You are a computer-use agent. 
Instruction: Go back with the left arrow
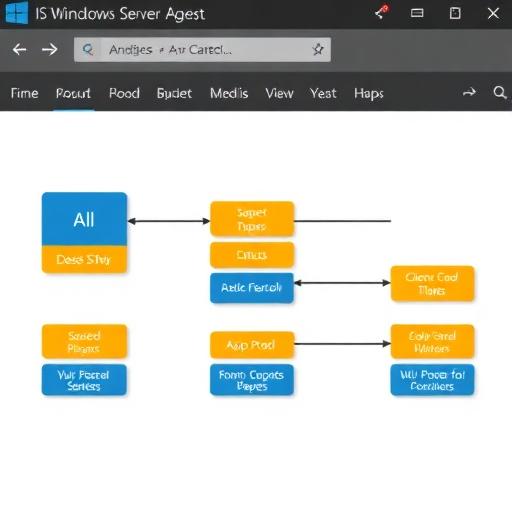tap(19, 50)
